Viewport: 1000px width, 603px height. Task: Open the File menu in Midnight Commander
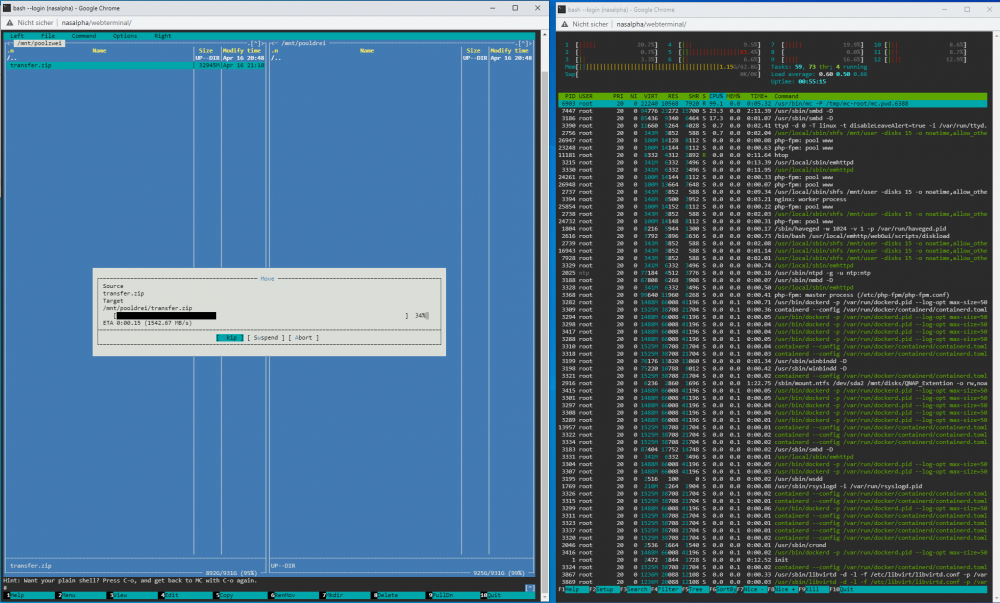tap(48, 36)
